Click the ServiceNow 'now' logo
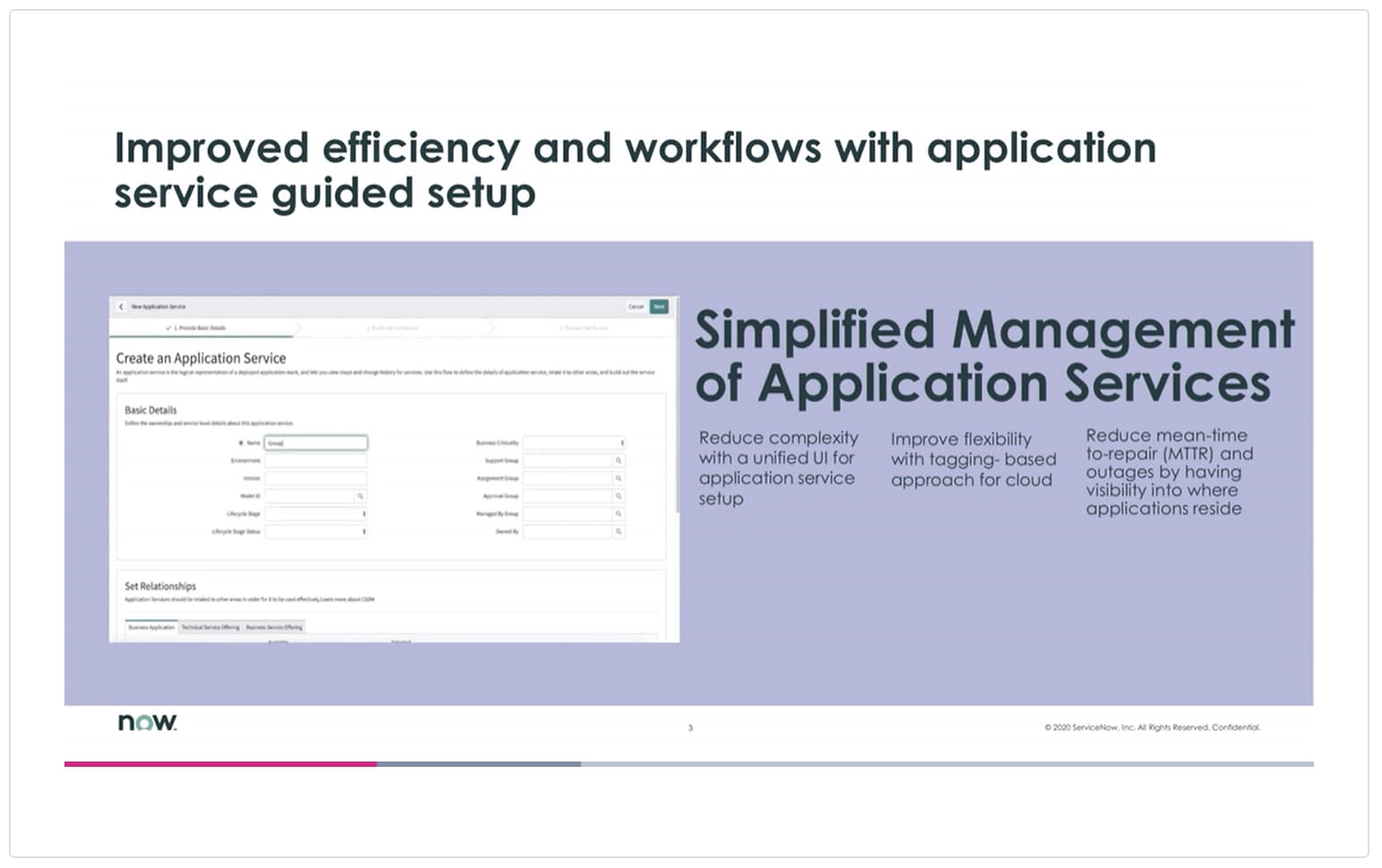This screenshot has width=1382, height=868. (146, 721)
